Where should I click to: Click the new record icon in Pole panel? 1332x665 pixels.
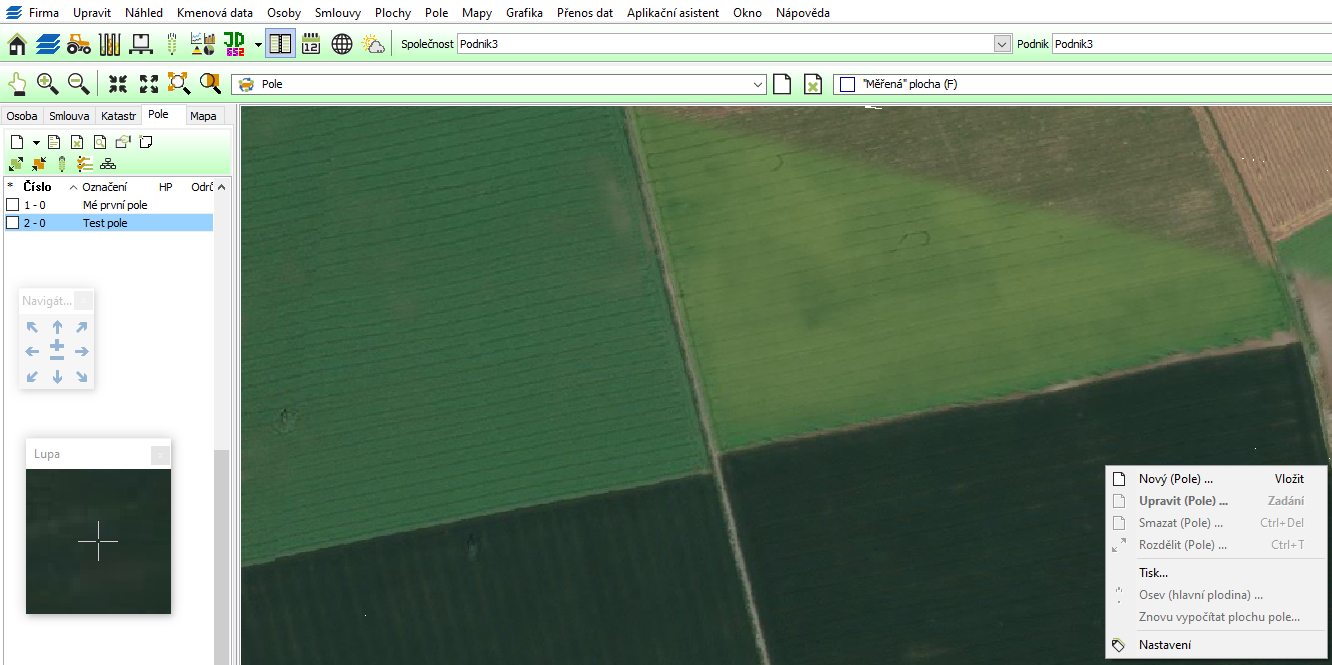(17, 142)
